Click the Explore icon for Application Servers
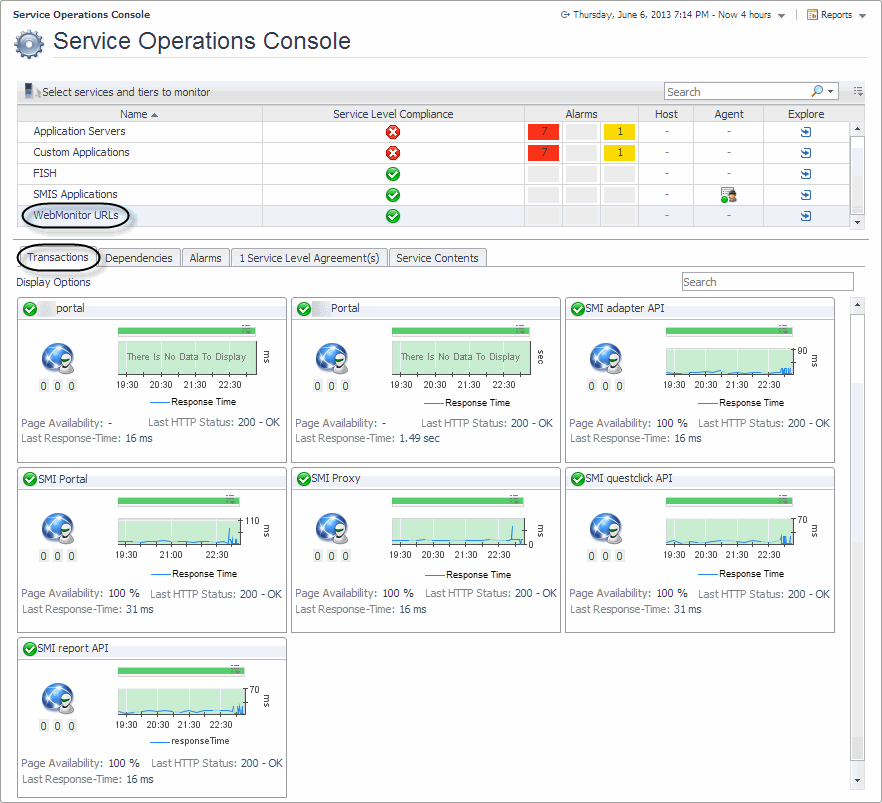Viewport: 882px width, 803px height. click(x=806, y=132)
